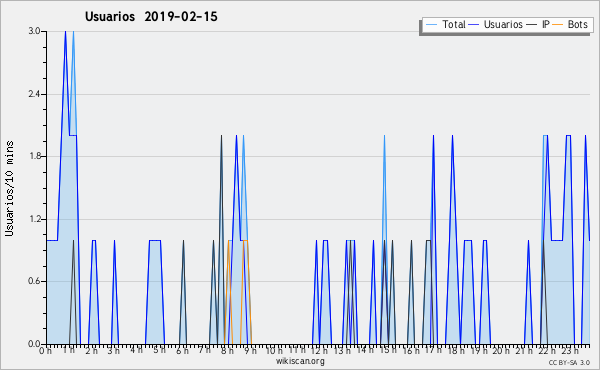The width and height of the screenshot is (600, 370).
Task: Click the 11 h x-axis label
Action: click(x=297, y=350)
